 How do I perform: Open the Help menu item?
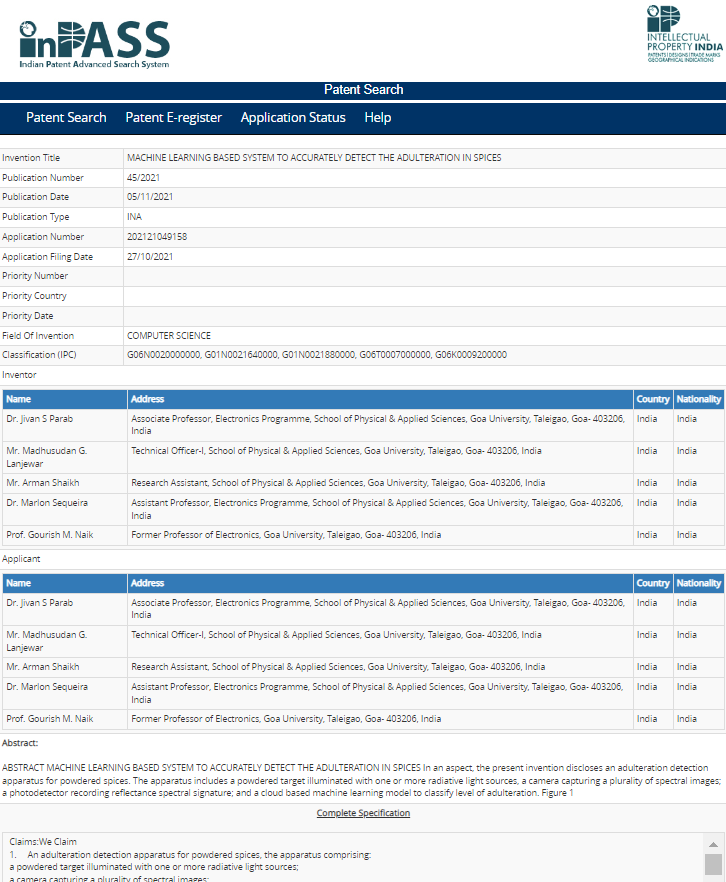tap(378, 118)
